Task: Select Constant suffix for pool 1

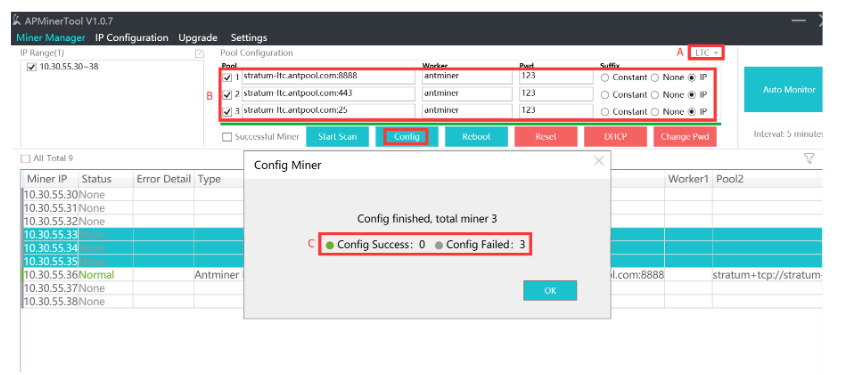Action: (605, 77)
